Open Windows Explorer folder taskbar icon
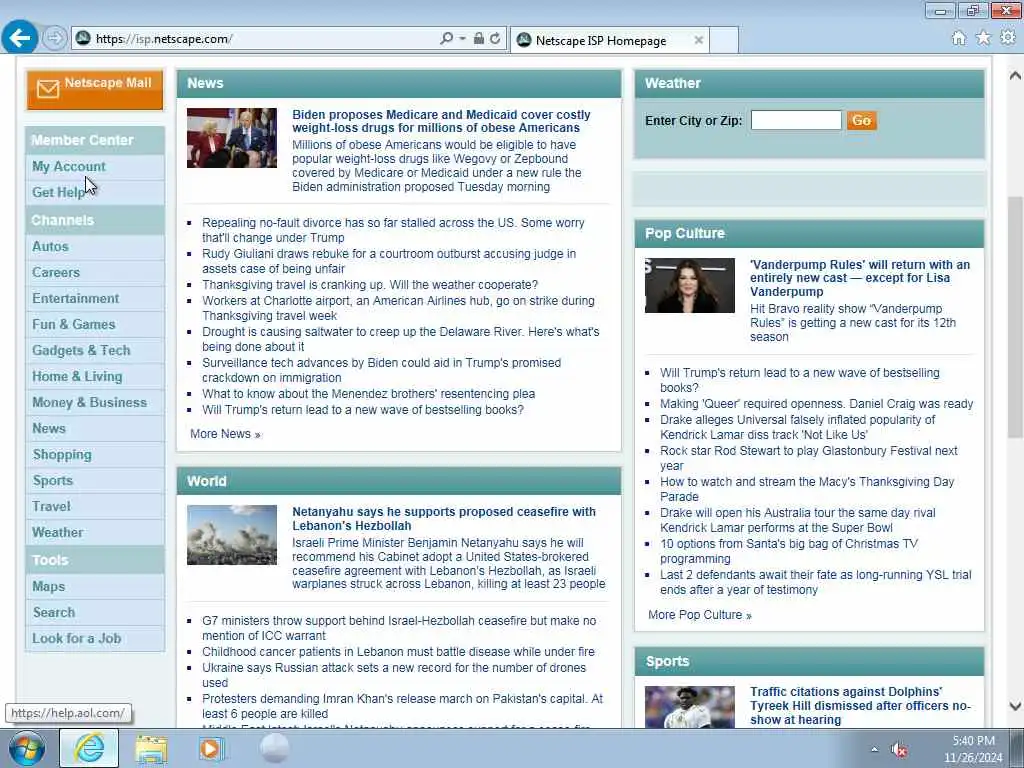Viewport: 1024px width, 768px height. point(151,749)
